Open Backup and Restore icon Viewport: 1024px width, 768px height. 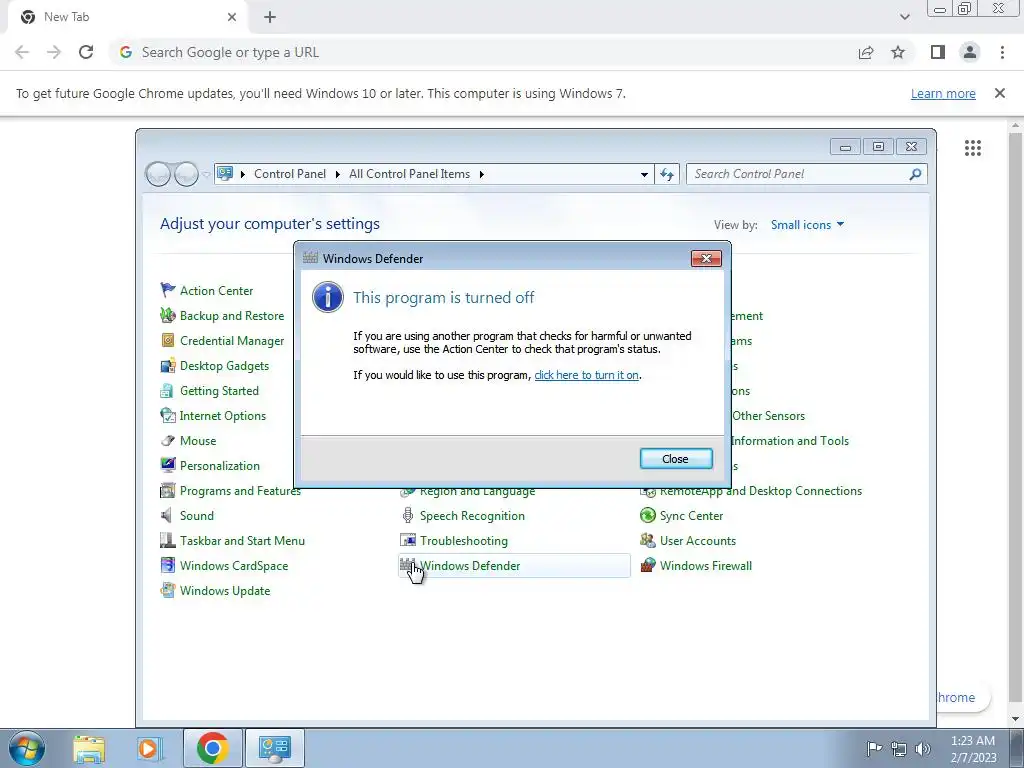point(168,315)
